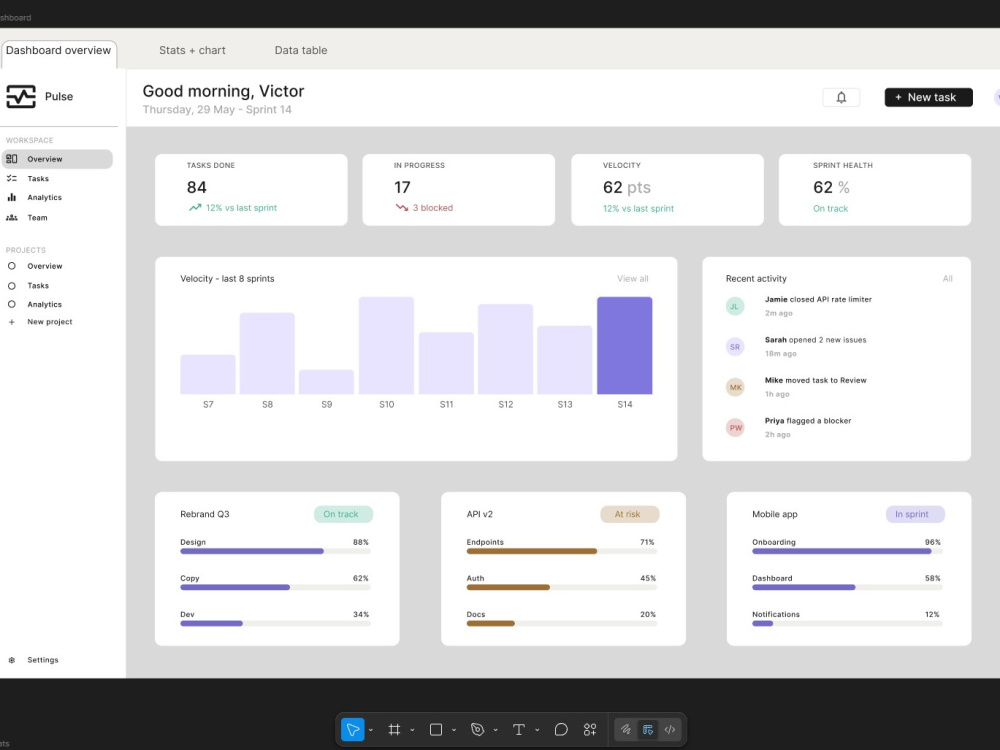The width and height of the screenshot is (1000, 750).
Task: Click the Onboarding progress bar at 96%
Action: (847, 551)
